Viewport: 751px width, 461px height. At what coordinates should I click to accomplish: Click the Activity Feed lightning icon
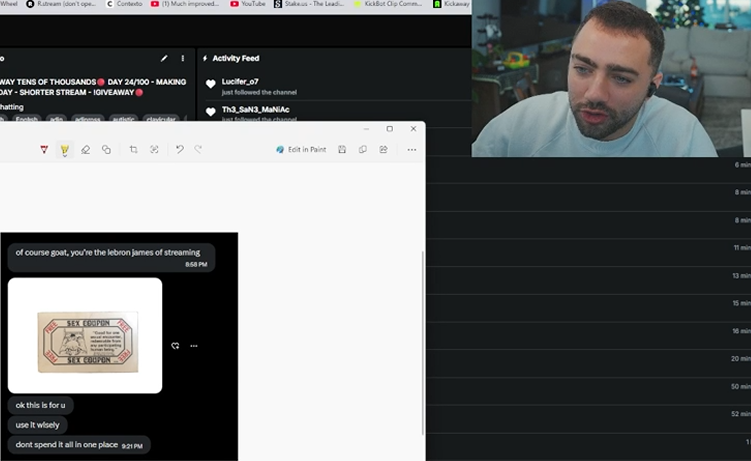point(205,58)
